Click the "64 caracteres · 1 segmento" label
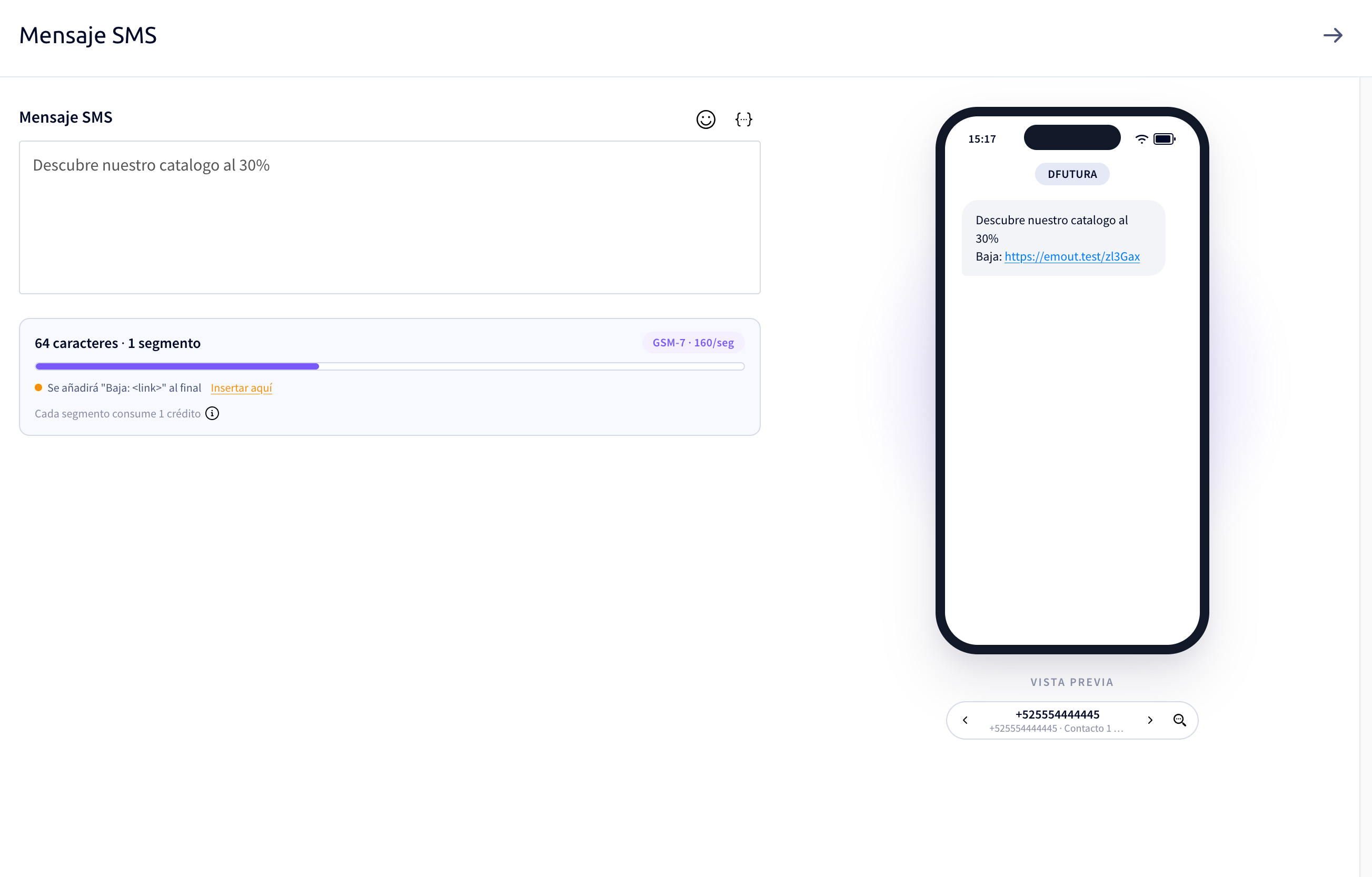This screenshot has width=1372, height=877. click(117, 343)
